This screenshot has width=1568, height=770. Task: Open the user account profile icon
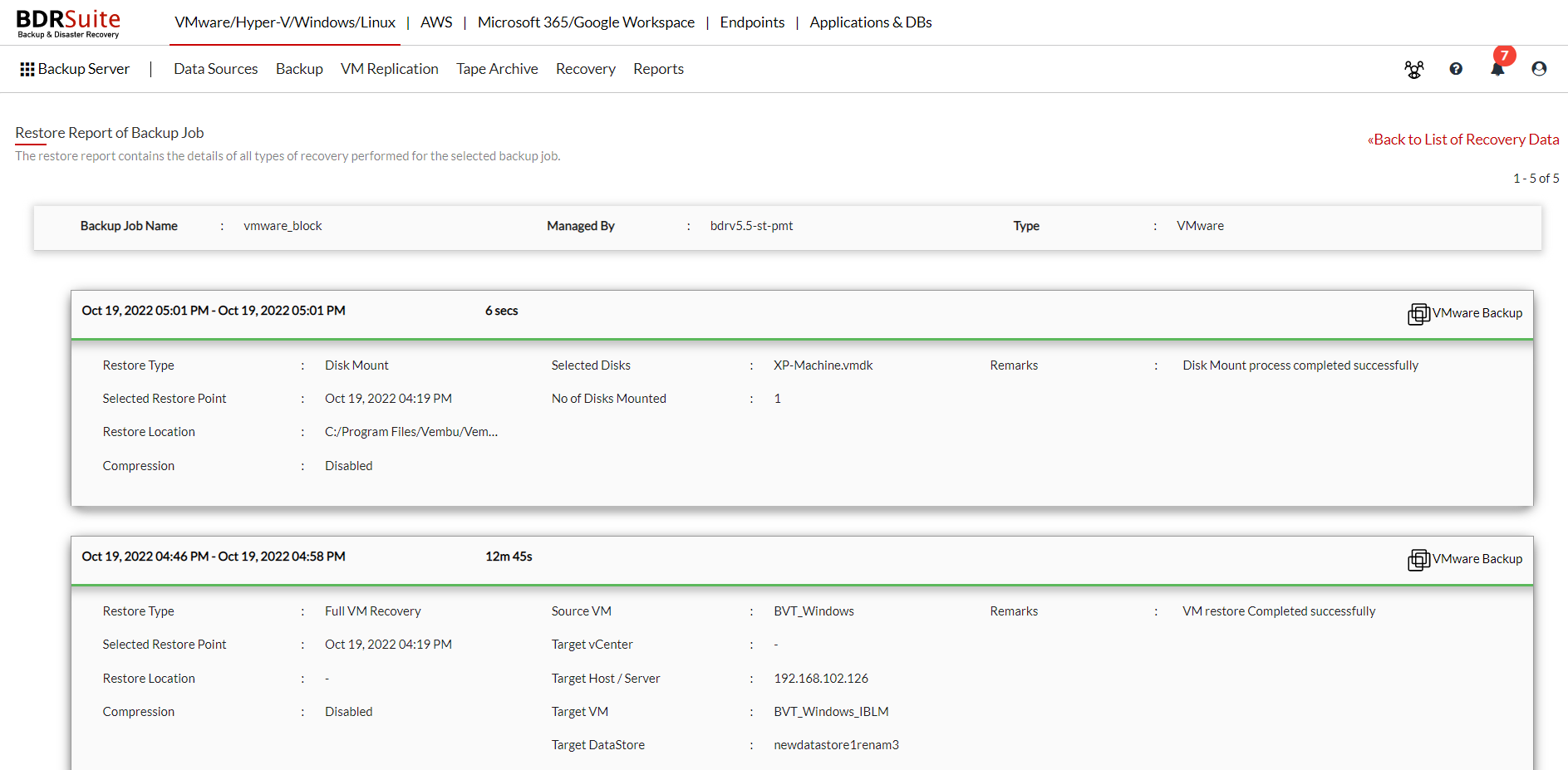click(x=1539, y=69)
